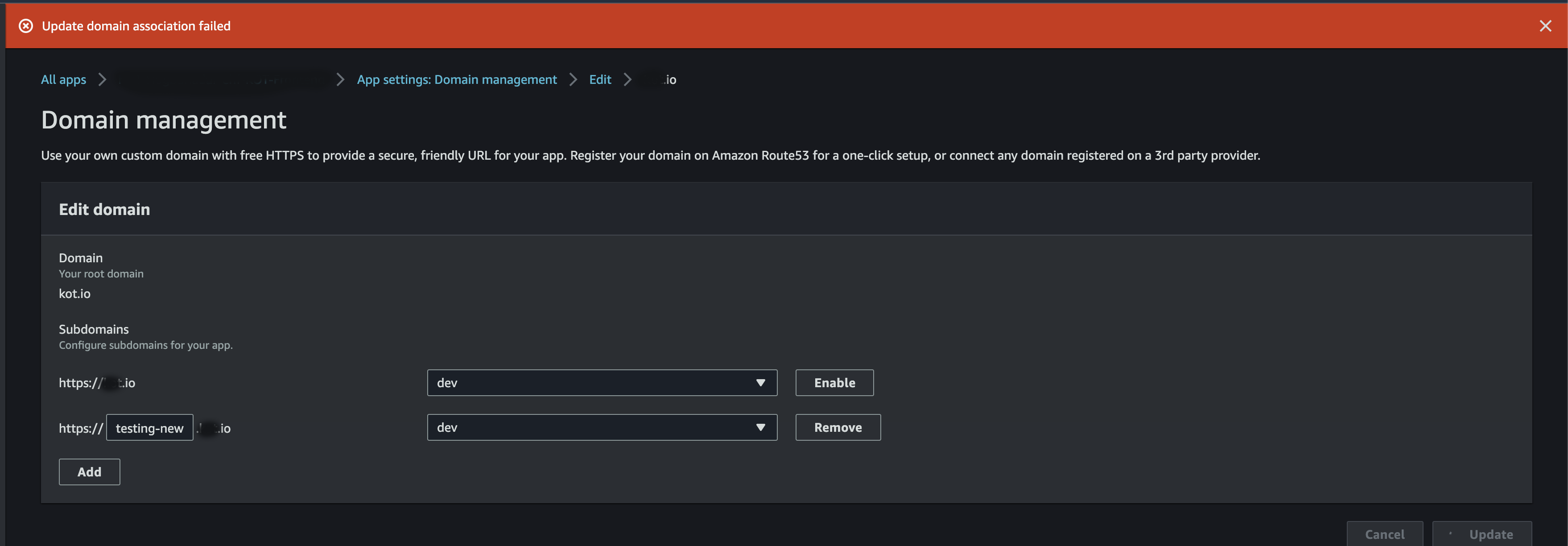Enable the root domain subdomain
Screen dimensions: 1568x546
tap(834, 383)
